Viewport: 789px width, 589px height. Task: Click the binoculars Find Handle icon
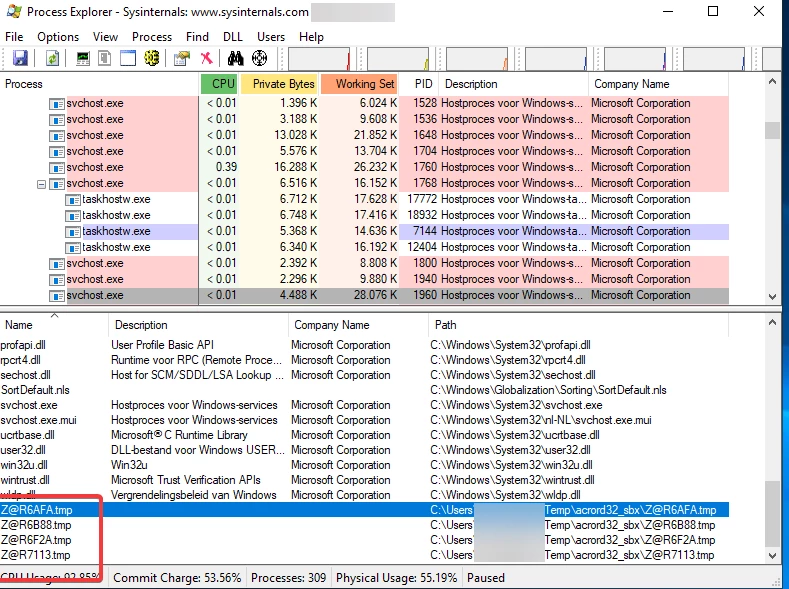click(235, 58)
